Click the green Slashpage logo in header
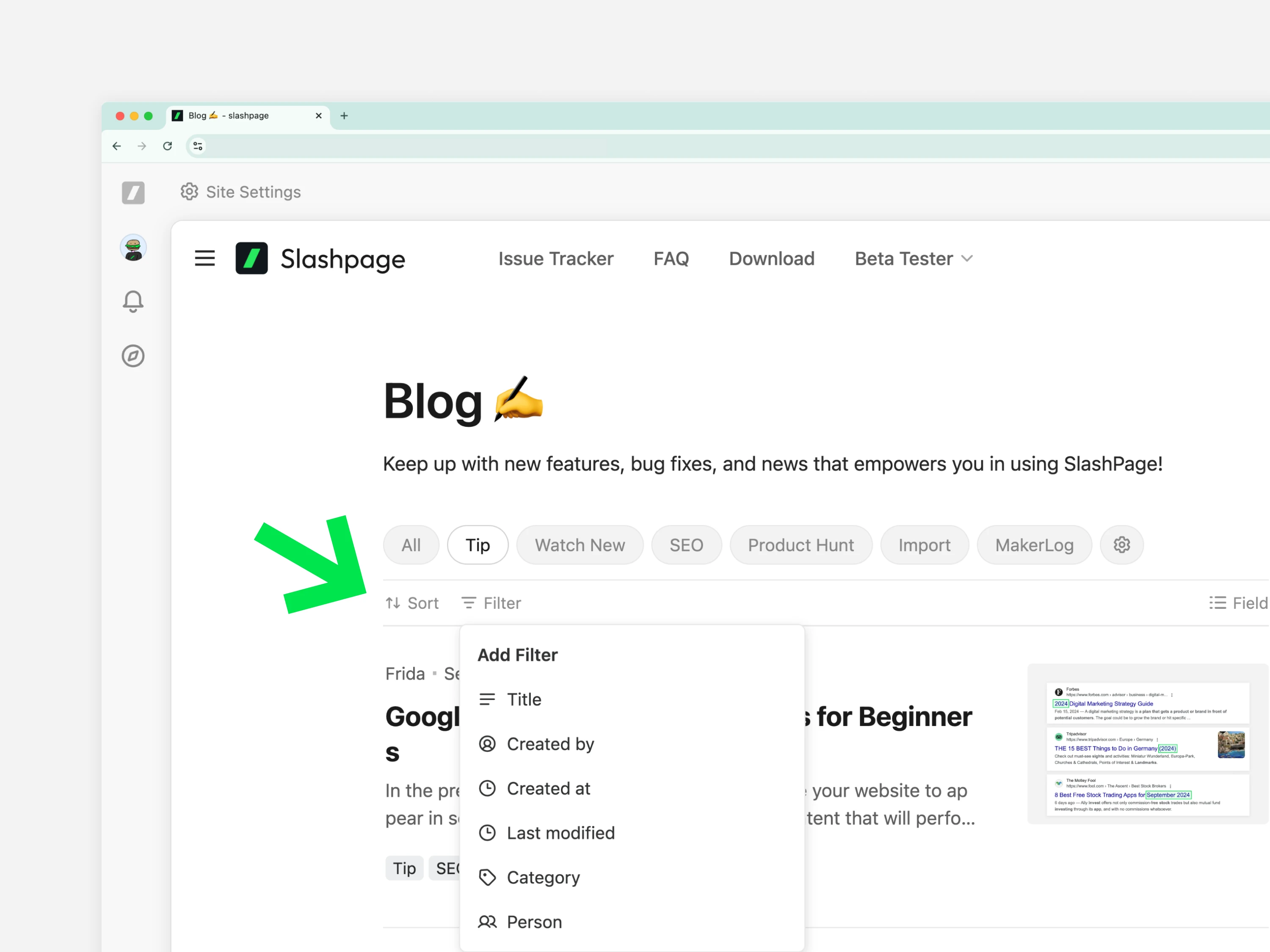 pos(251,258)
